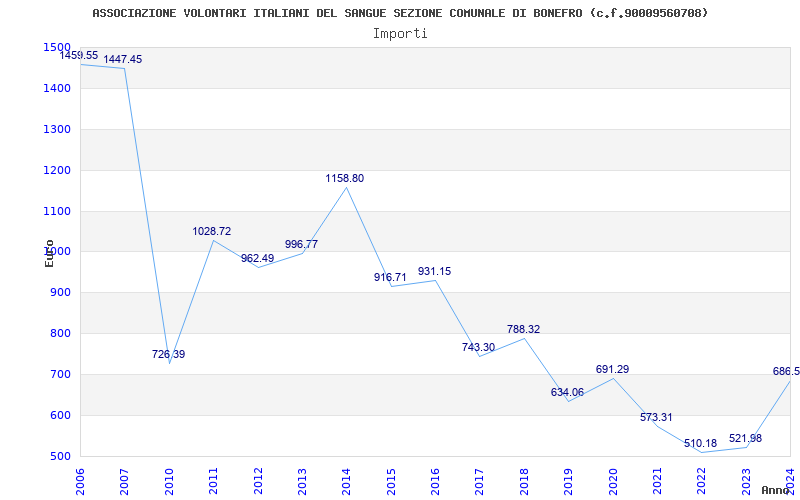Select the 996.77 value label

tap(301, 244)
